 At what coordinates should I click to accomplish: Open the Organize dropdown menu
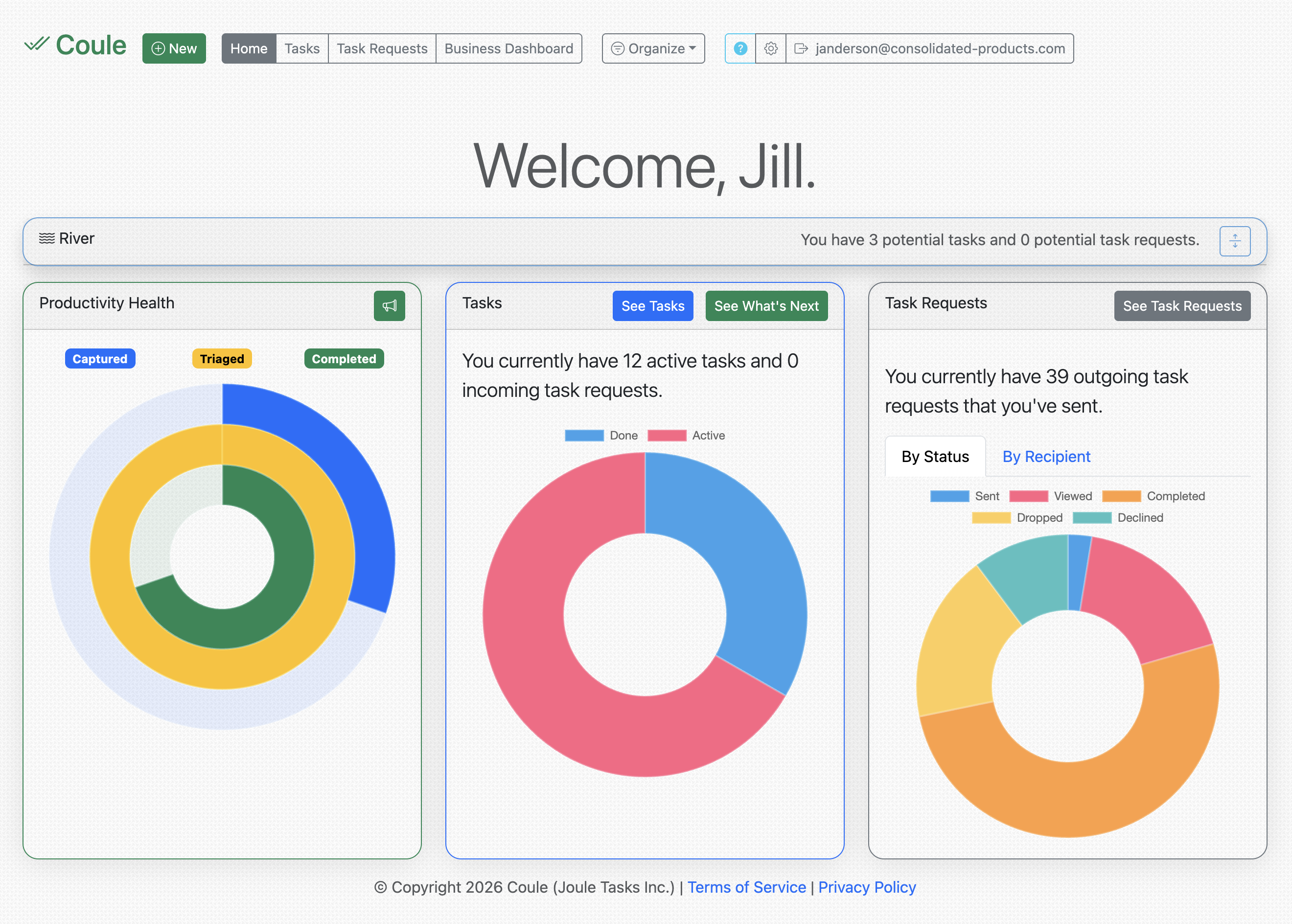pos(653,48)
